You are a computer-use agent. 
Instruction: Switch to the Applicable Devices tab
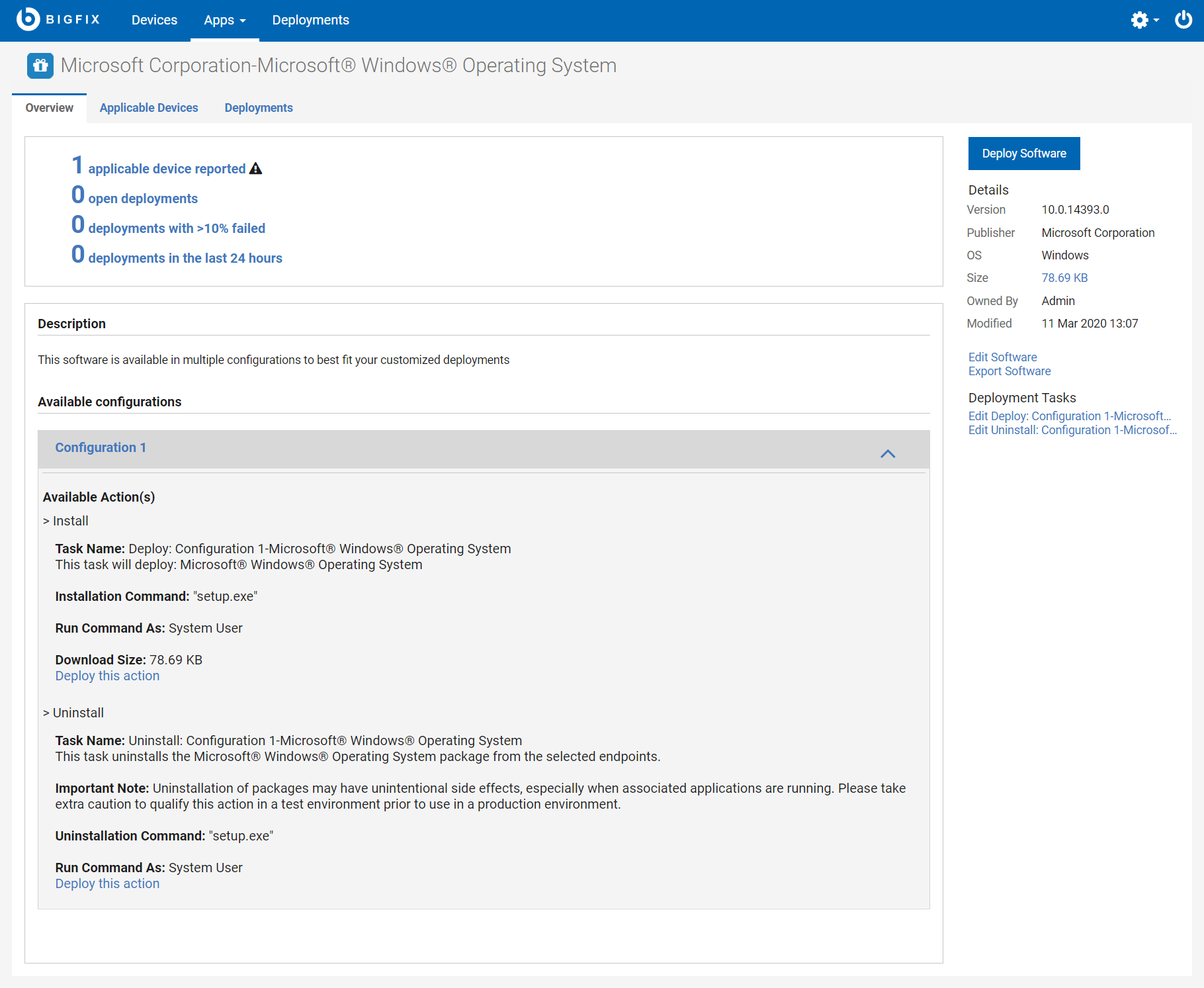coord(149,107)
